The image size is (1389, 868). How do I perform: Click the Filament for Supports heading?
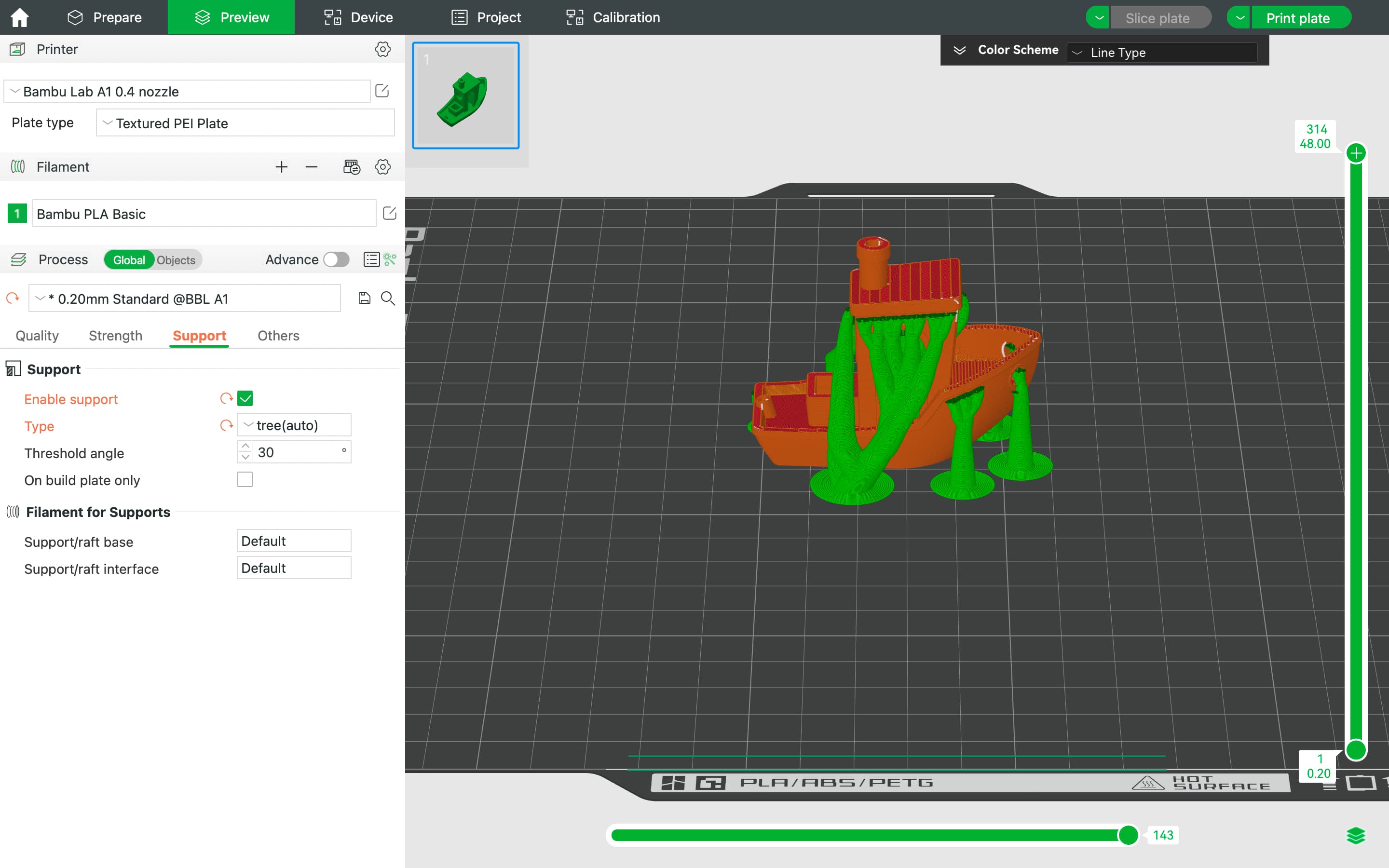pyautogui.click(x=97, y=512)
